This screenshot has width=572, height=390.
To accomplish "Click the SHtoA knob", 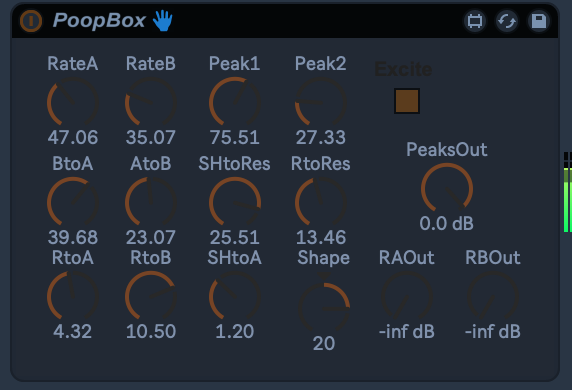I will [235, 296].
